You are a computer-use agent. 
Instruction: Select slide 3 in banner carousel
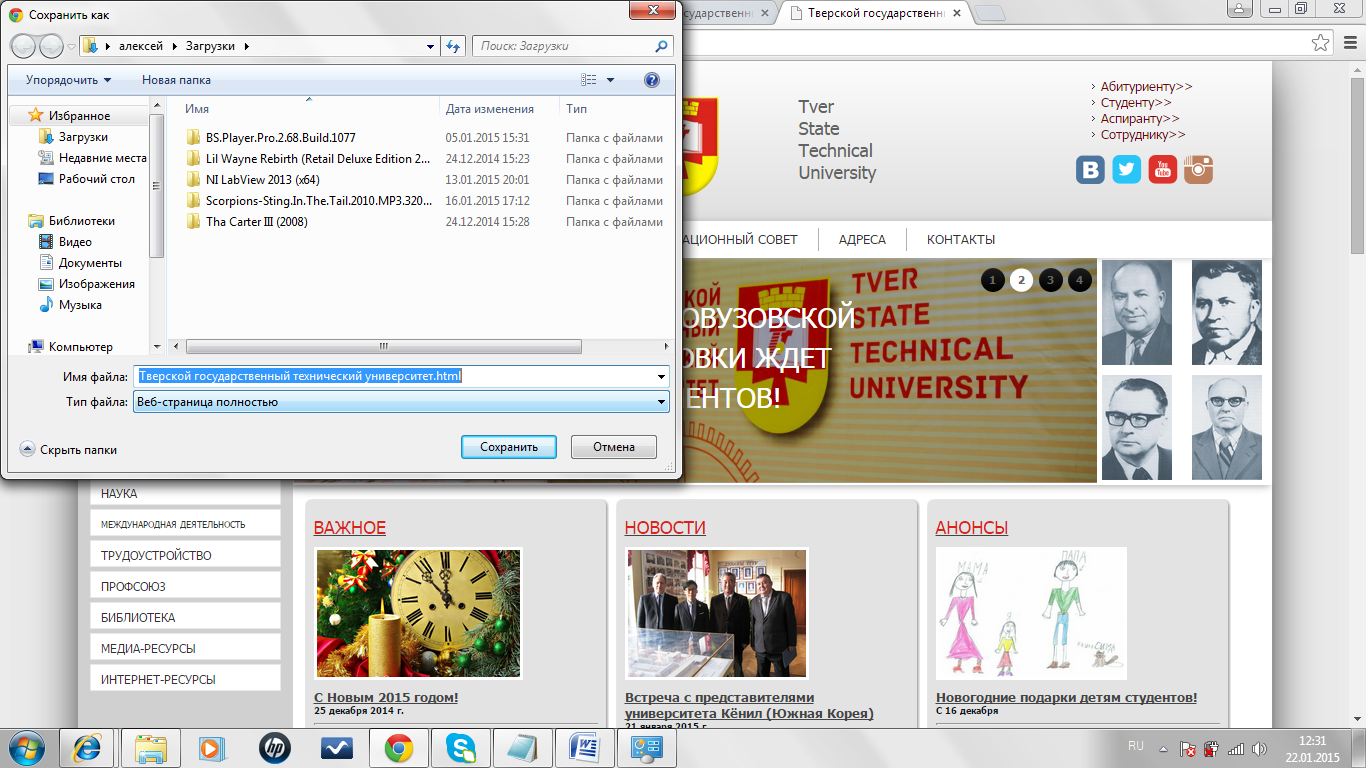point(1050,280)
